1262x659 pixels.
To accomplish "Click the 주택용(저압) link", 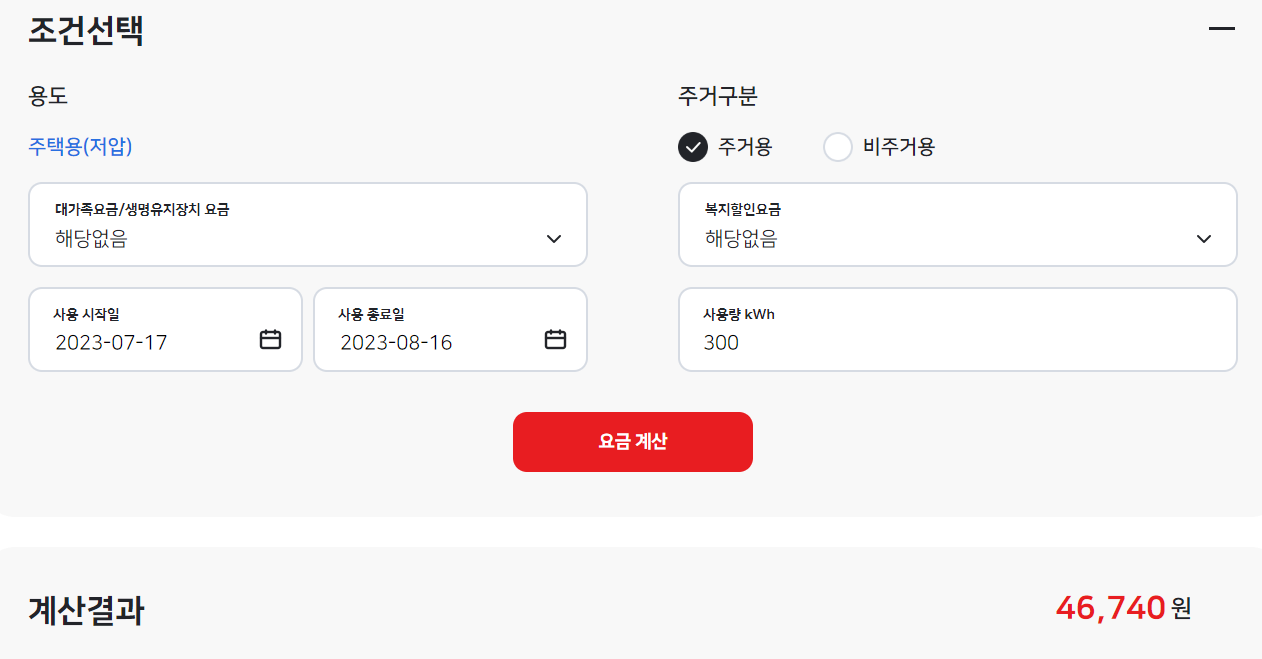I will (80, 146).
